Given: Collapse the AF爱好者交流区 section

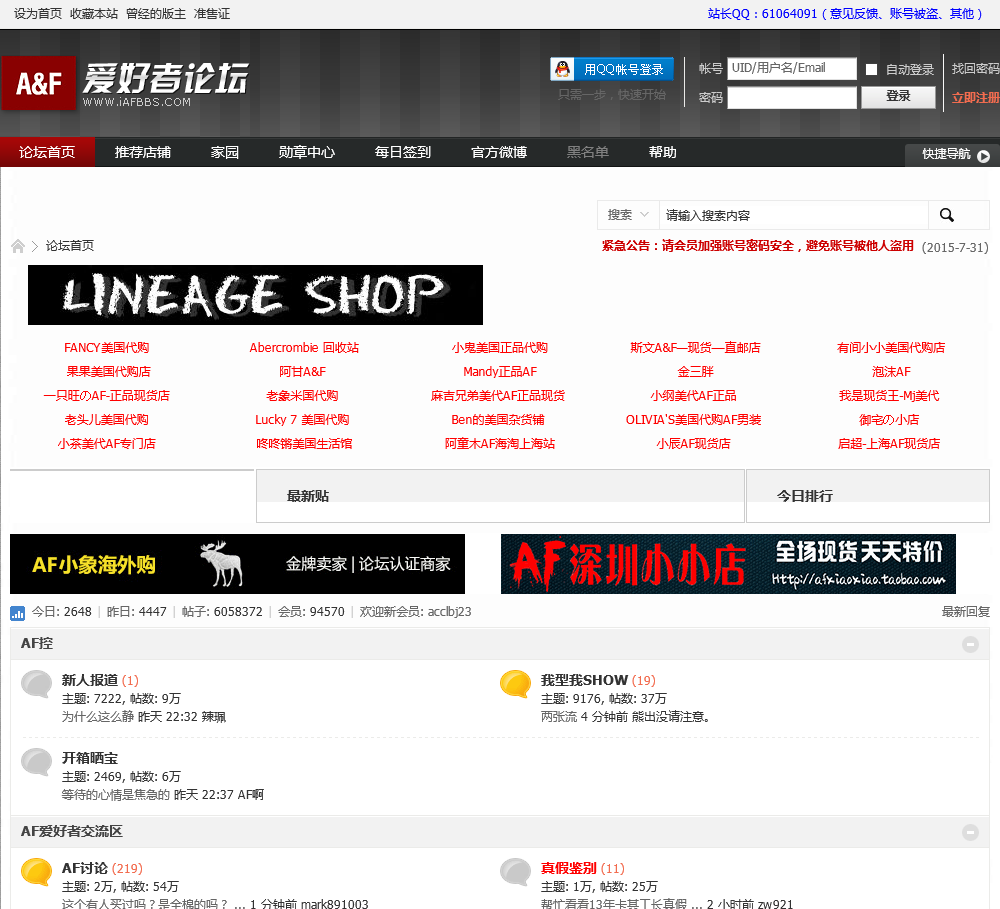Looking at the screenshot, I should coord(970,832).
